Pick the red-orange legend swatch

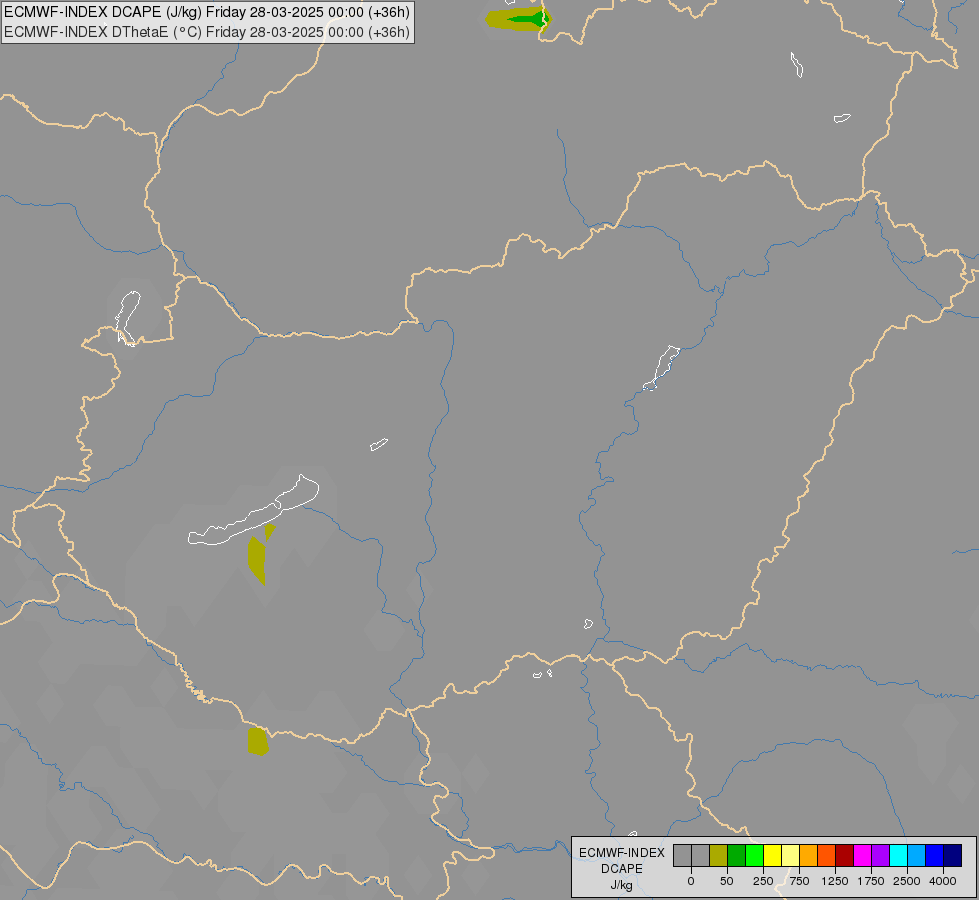[x=827, y=856]
